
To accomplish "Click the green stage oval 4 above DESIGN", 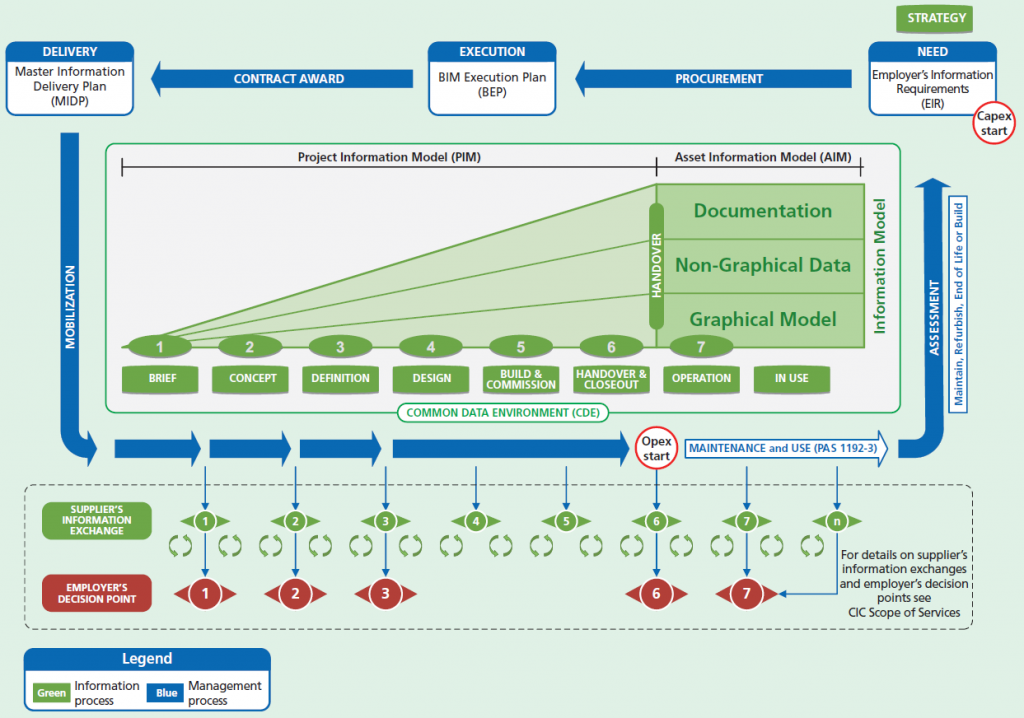I will click(x=430, y=346).
